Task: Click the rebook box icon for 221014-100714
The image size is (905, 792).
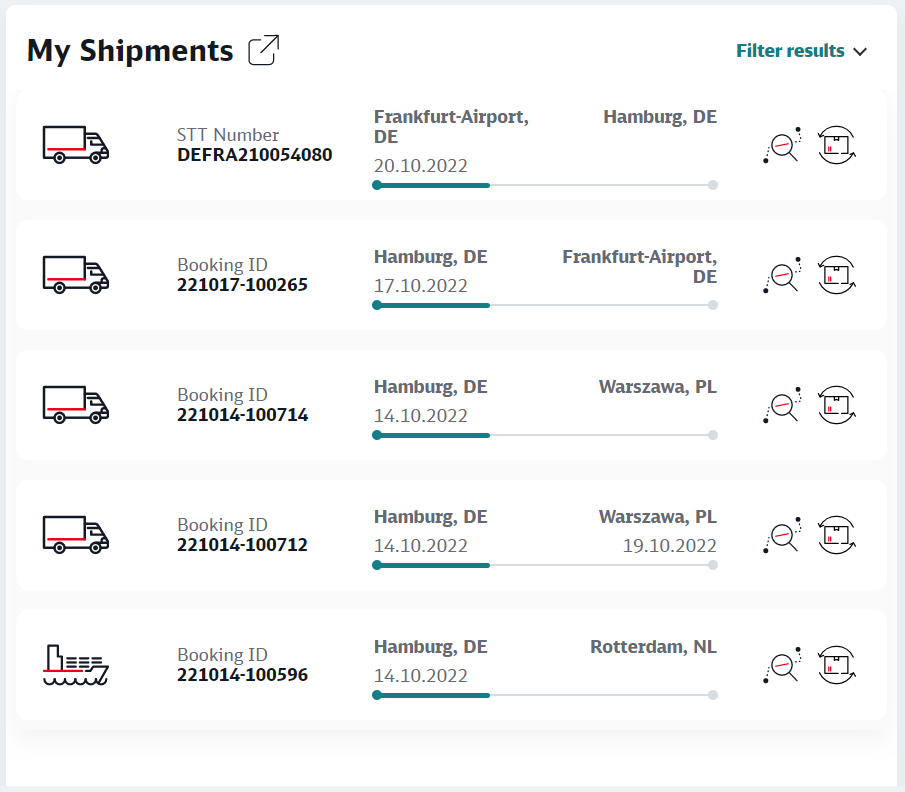Action: pyautogui.click(x=837, y=405)
